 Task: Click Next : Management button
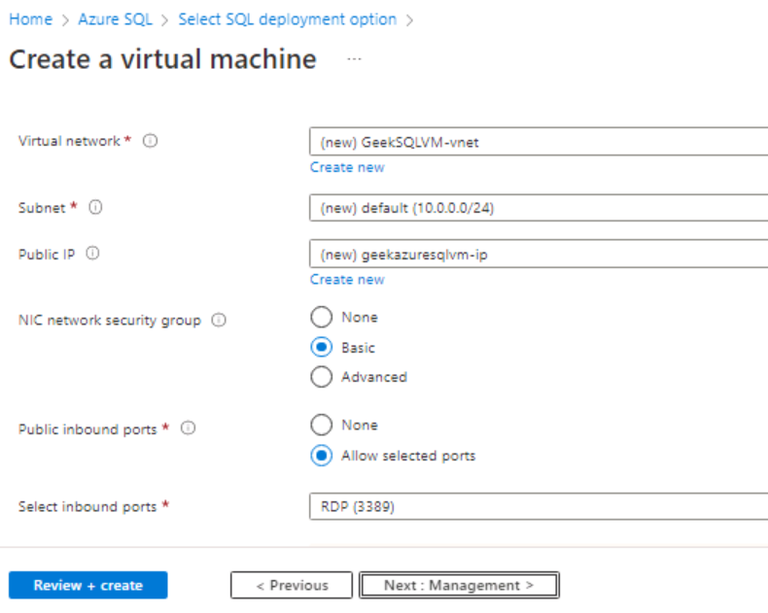(458, 585)
